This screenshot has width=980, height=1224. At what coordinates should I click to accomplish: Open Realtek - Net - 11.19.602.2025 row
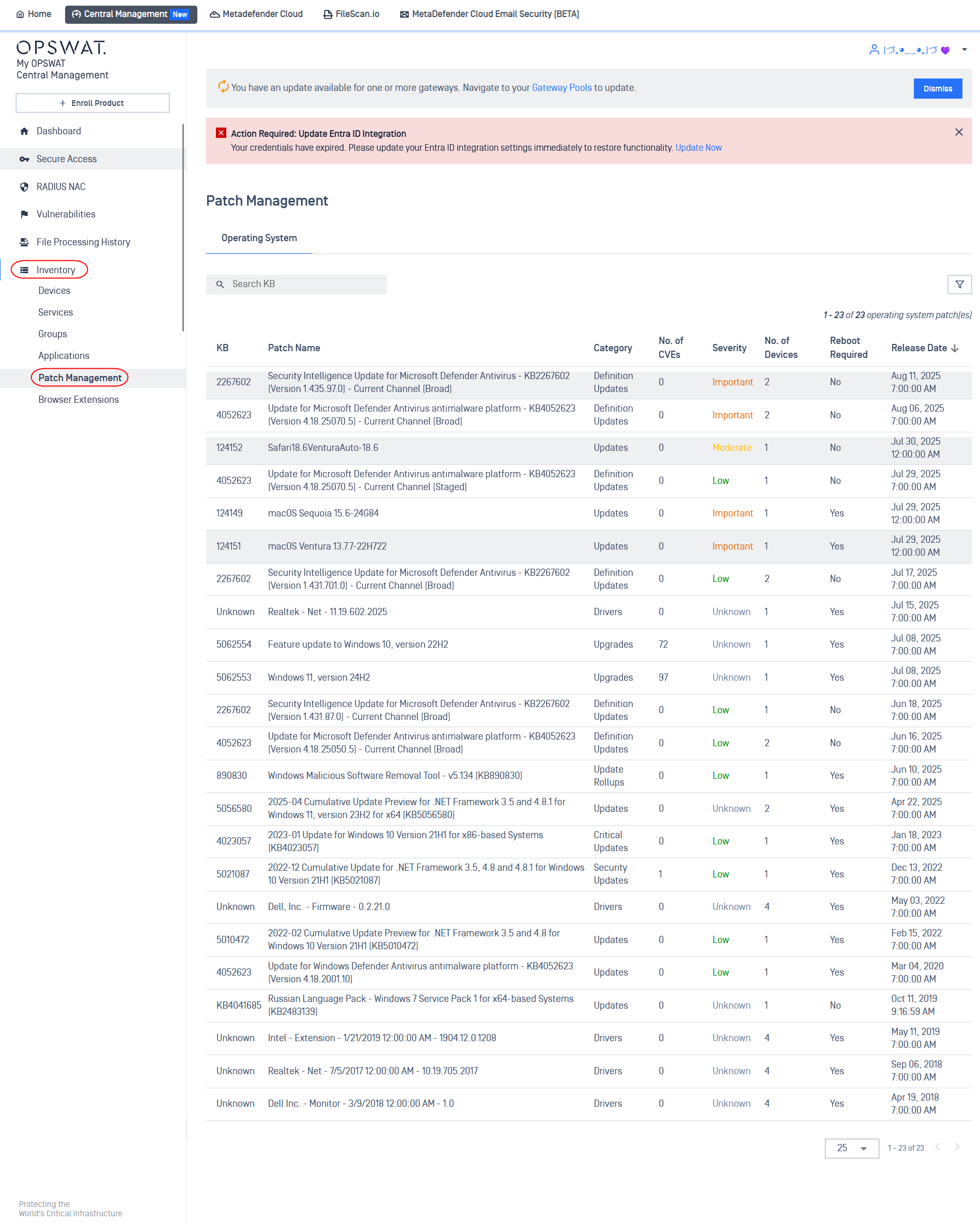(x=589, y=612)
